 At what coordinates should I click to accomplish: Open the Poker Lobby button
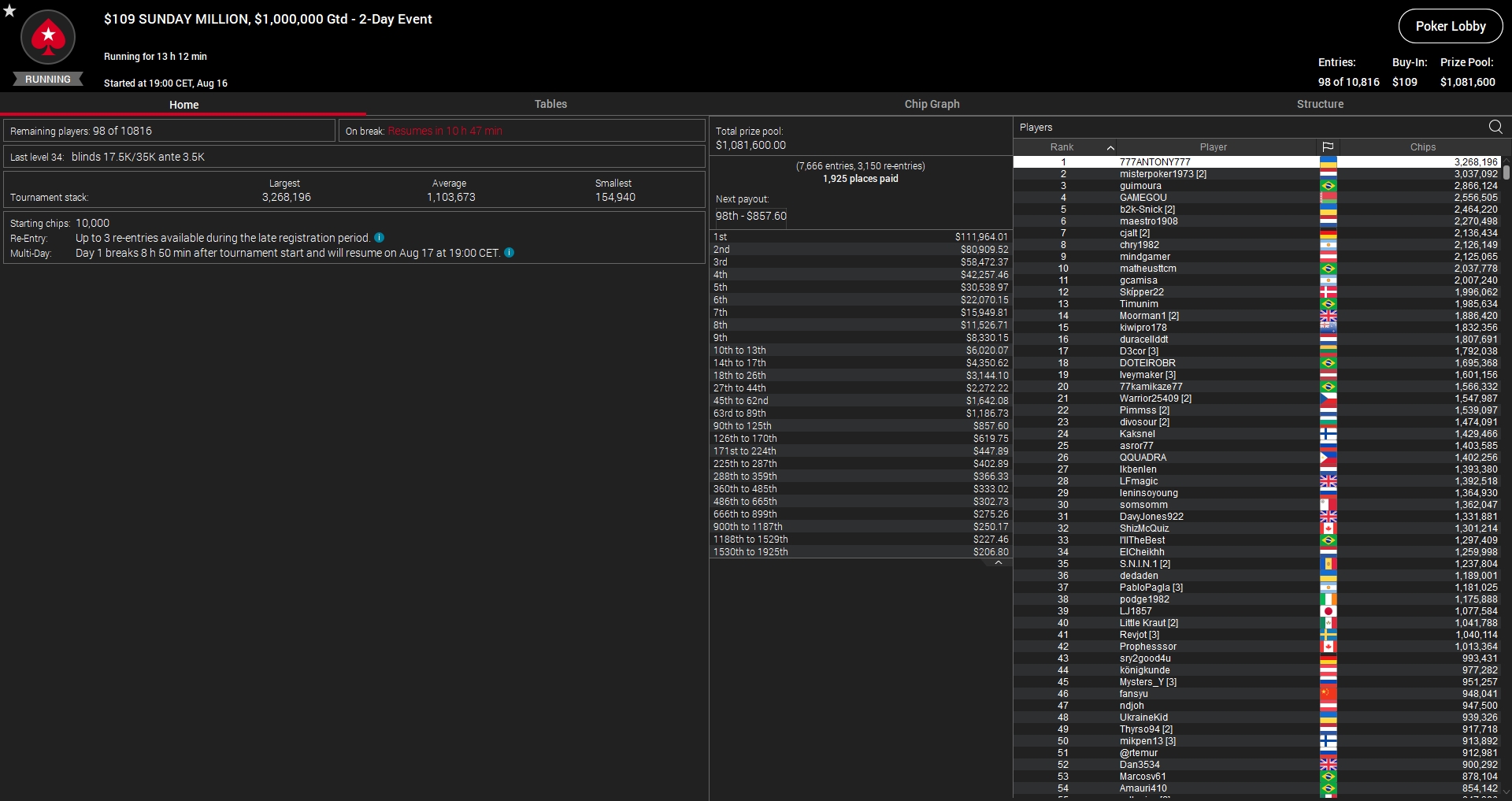(1451, 26)
